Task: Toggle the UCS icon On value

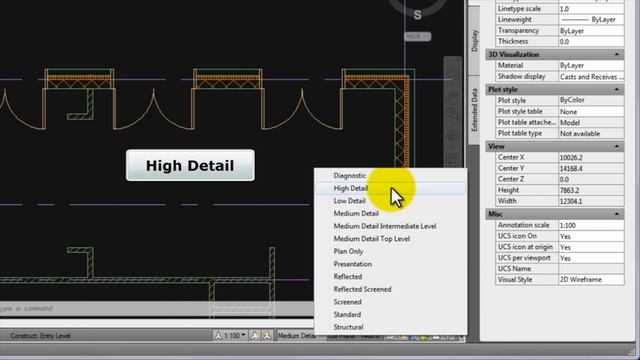Action: [591, 236]
